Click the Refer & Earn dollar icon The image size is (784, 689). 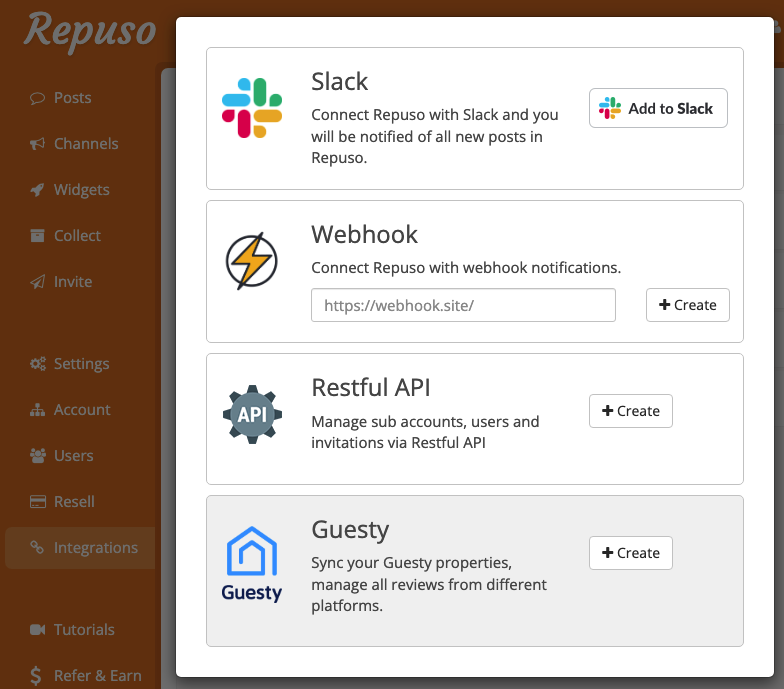[x=36, y=676]
